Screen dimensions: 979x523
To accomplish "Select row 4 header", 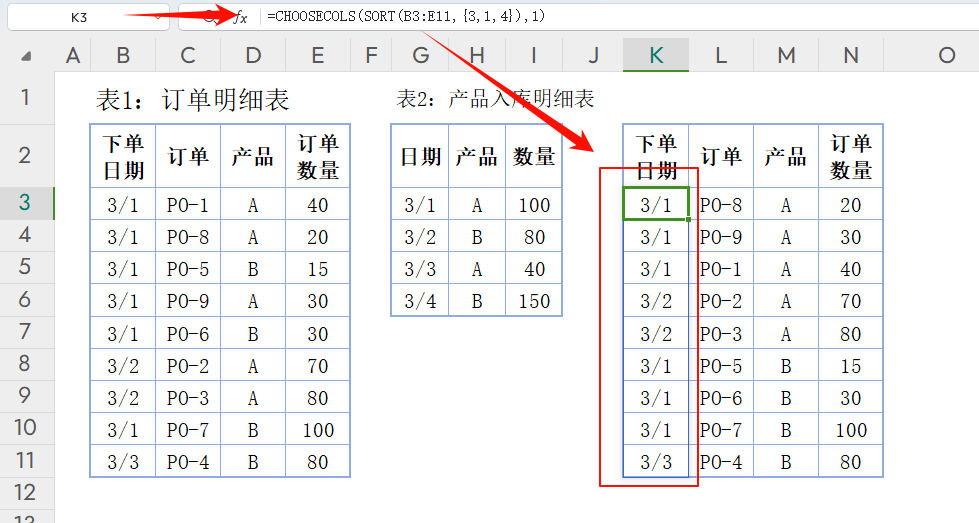I will 26,235.
